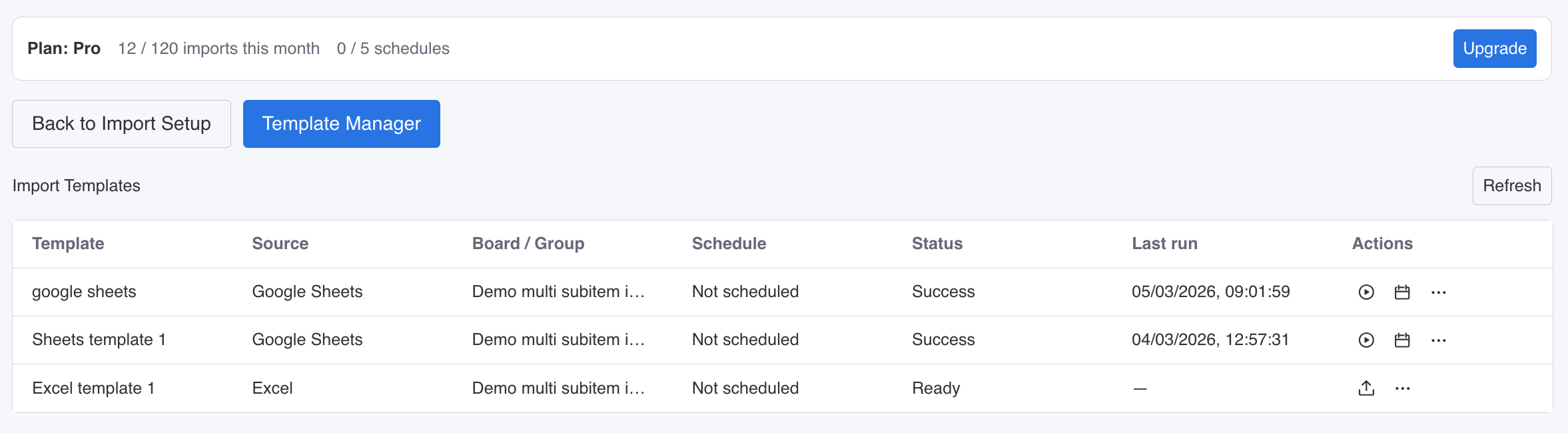The height and width of the screenshot is (433, 1568).
Task: Click the Last run column header
Action: tap(1164, 244)
